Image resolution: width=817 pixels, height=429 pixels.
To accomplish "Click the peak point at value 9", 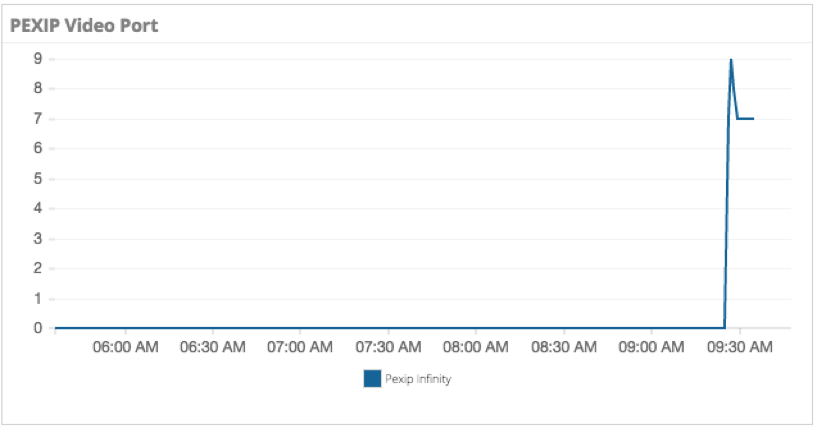I will point(731,59).
